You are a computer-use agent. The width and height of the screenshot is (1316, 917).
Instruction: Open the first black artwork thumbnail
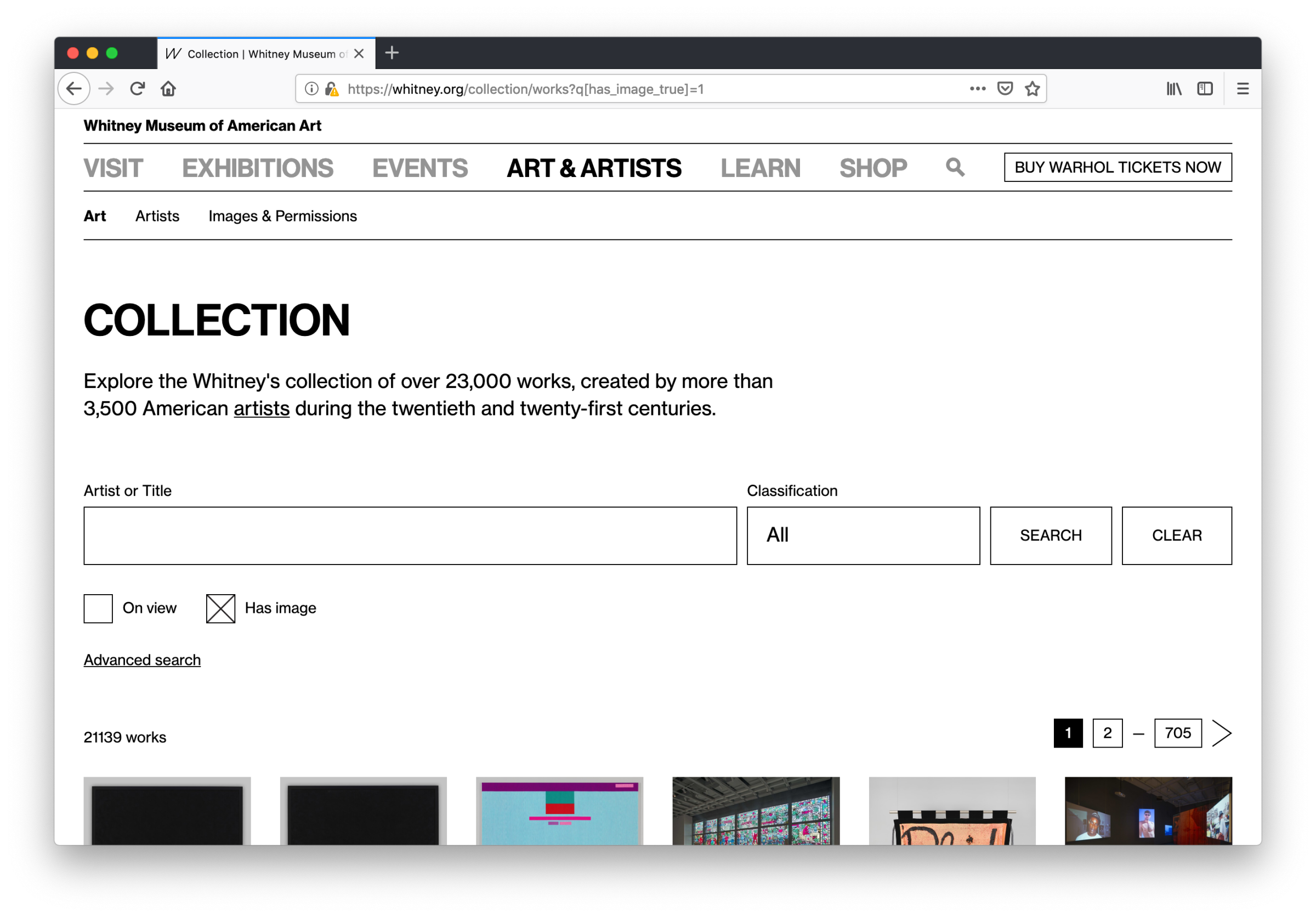point(167,811)
